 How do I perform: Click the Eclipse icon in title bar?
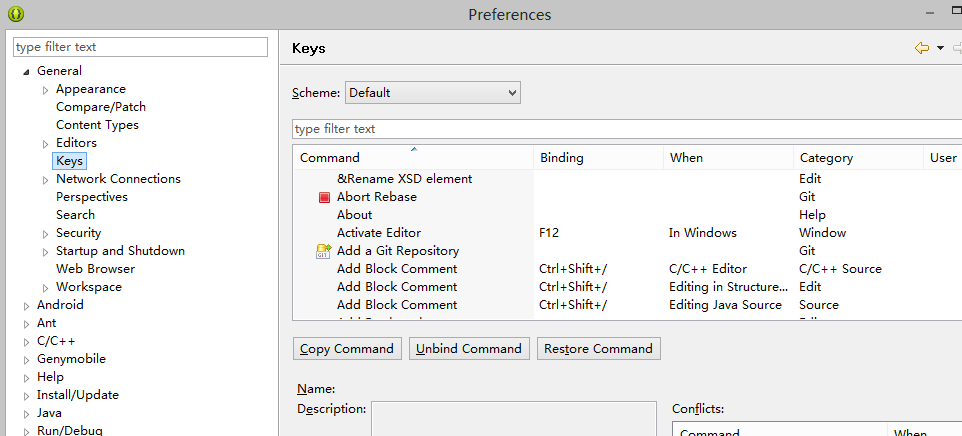point(16,15)
